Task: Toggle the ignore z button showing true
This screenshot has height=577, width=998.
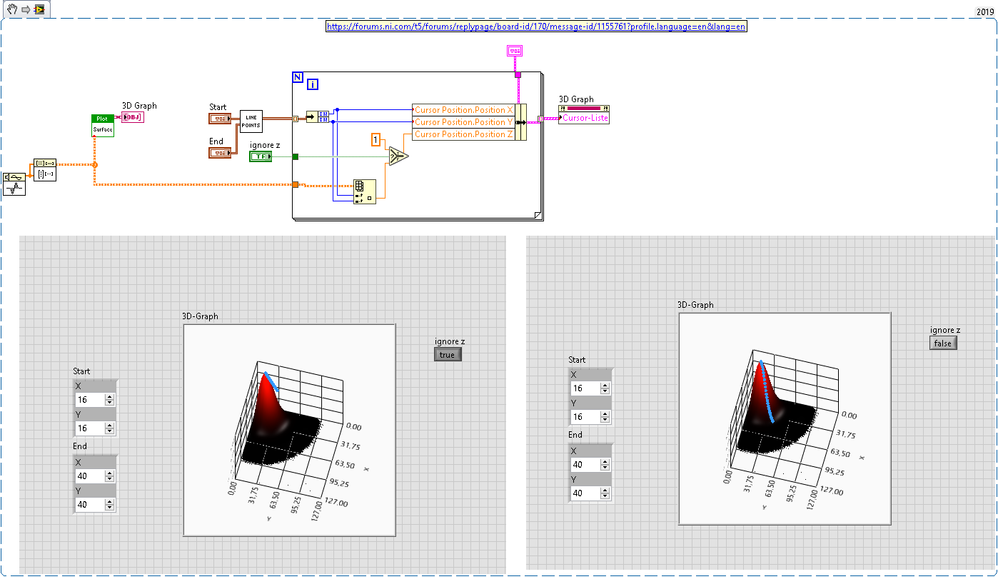Action: coord(447,354)
